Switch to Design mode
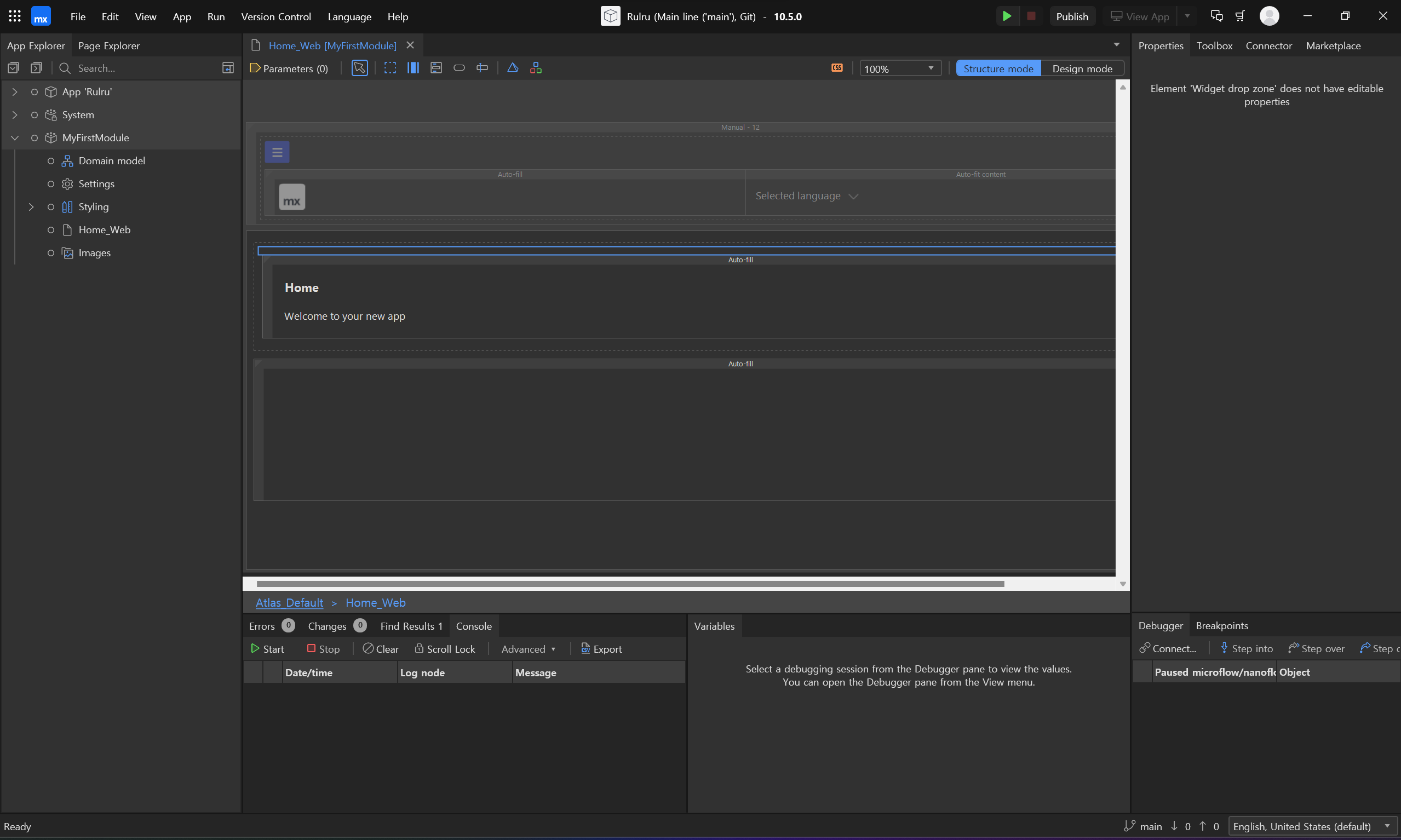The height and width of the screenshot is (840, 1401). 1082,68
